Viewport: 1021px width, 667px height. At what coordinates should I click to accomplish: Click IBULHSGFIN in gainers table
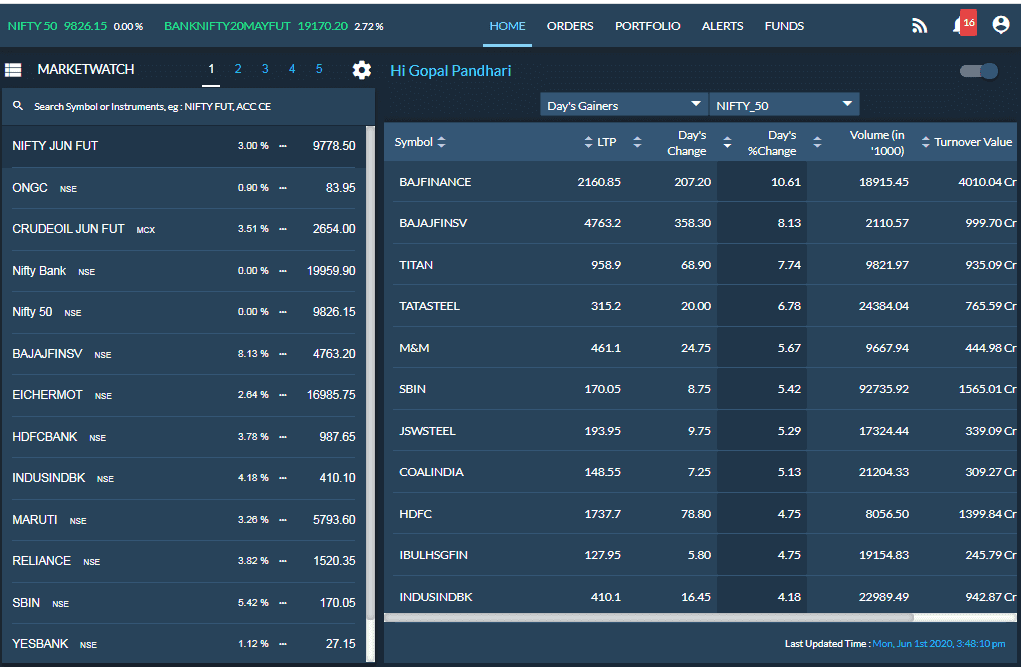(x=433, y=555)
